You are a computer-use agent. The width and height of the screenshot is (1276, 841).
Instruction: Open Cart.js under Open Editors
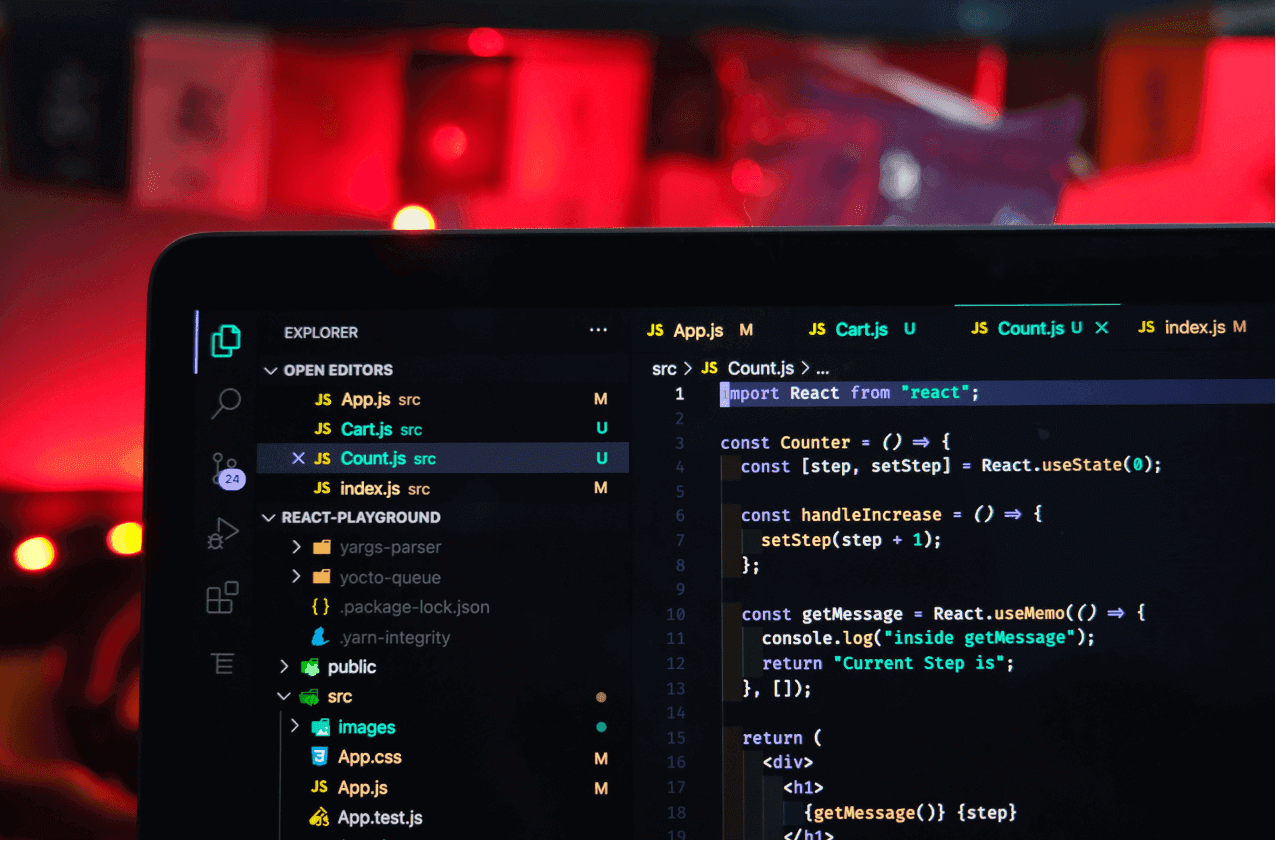443,429
